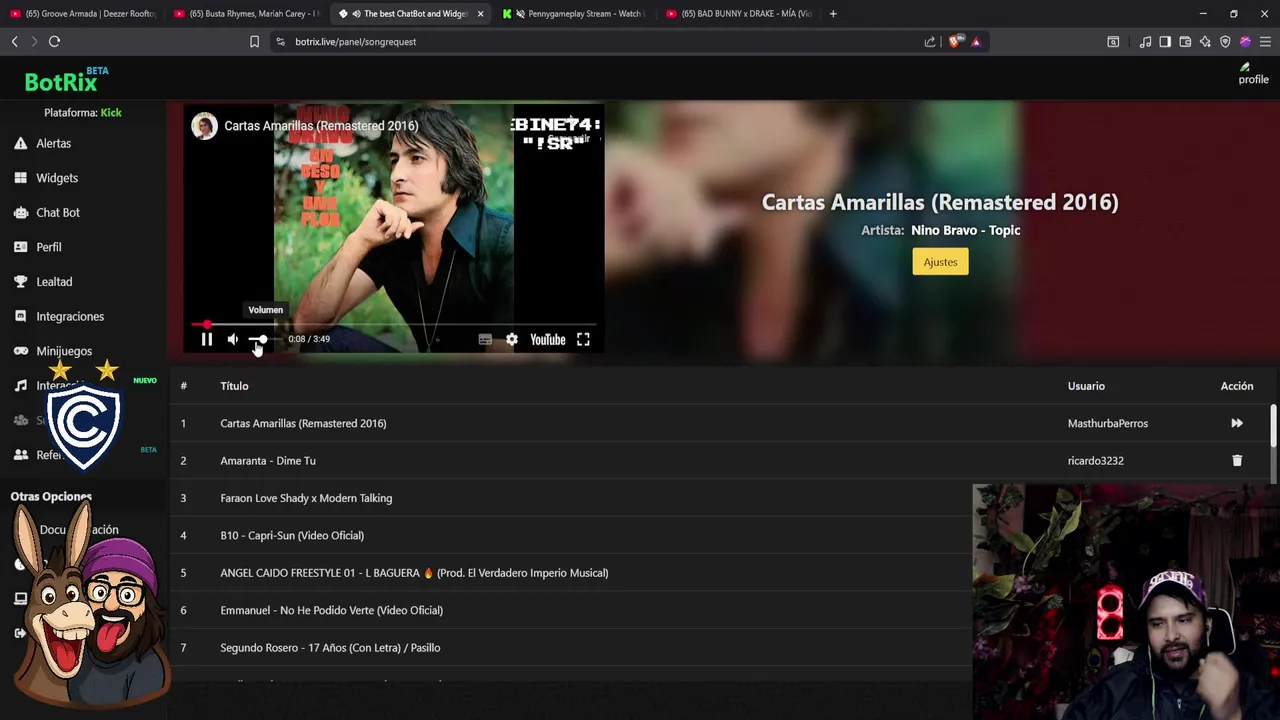Viewport: 1280px width, 720px height.
Task: Click the Integraciones gear icon
Action: (20, 316)
